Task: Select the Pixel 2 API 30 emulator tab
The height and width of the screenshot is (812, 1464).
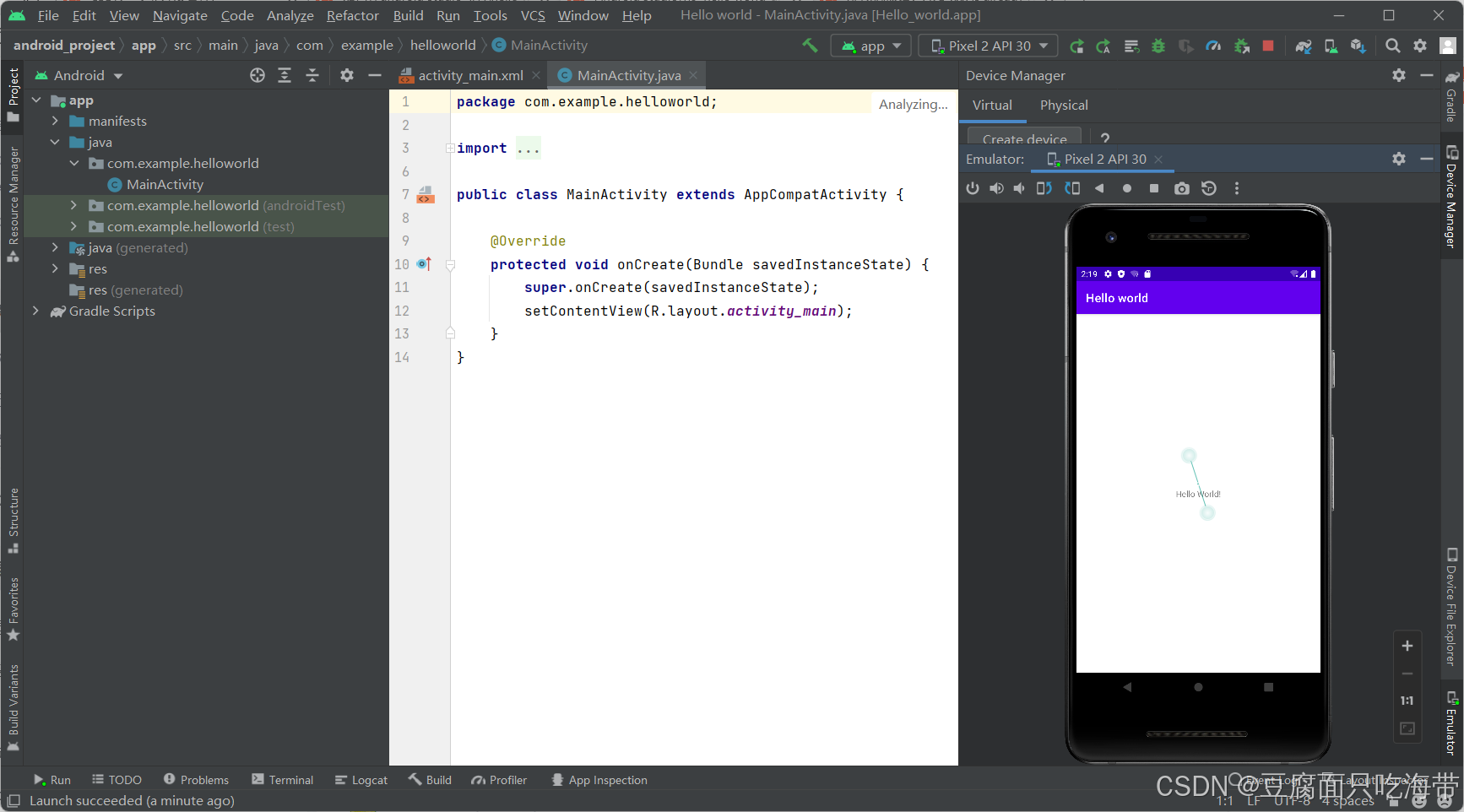Action: (x=1105, y=159)
